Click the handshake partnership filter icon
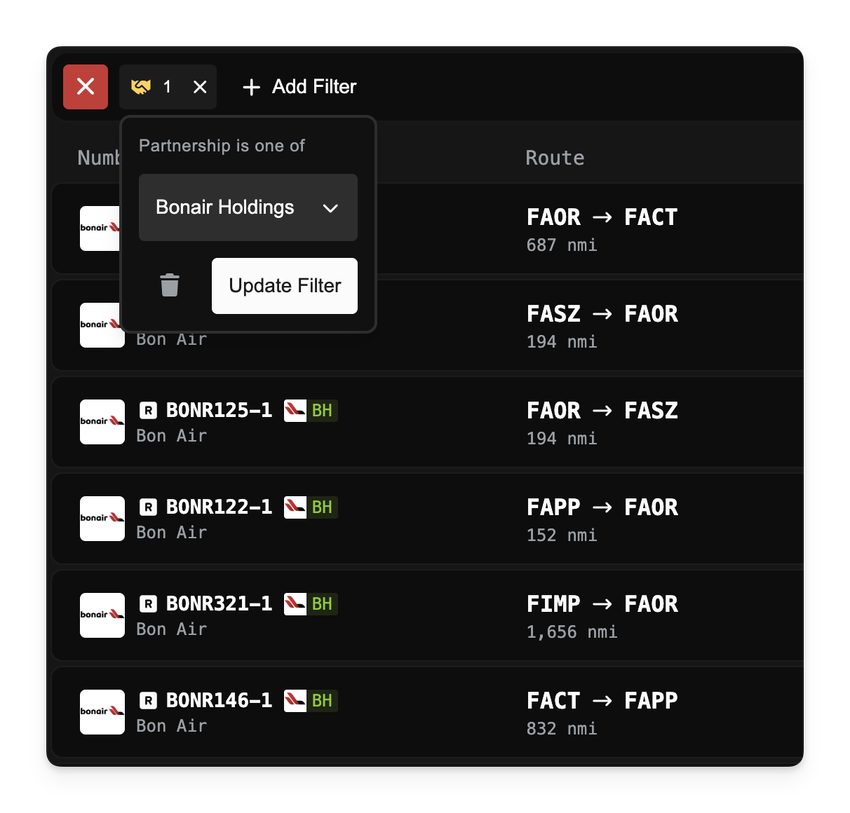 141,87
